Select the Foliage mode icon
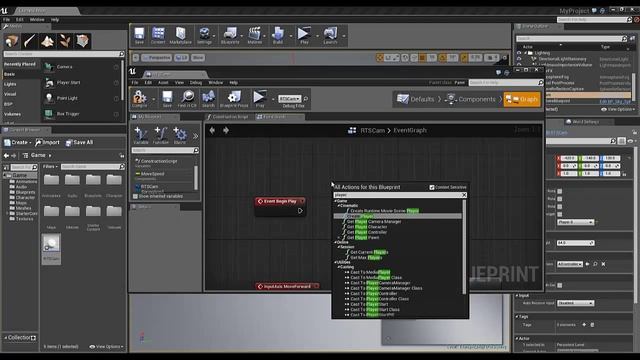Image resolution: width=640 pixels, height=360 pixels. (x=65, y=41)
